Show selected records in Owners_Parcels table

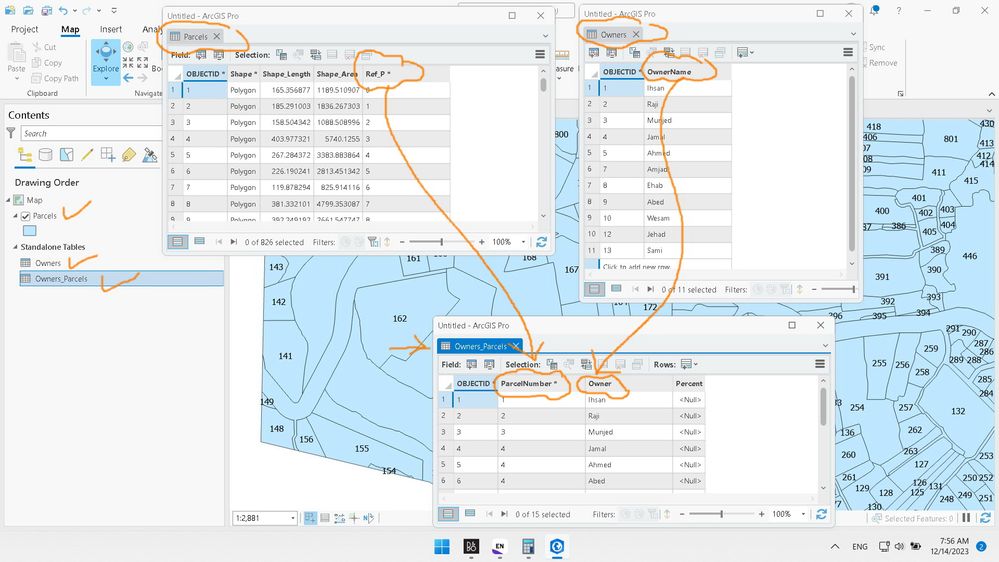click(x=470, y=514)
